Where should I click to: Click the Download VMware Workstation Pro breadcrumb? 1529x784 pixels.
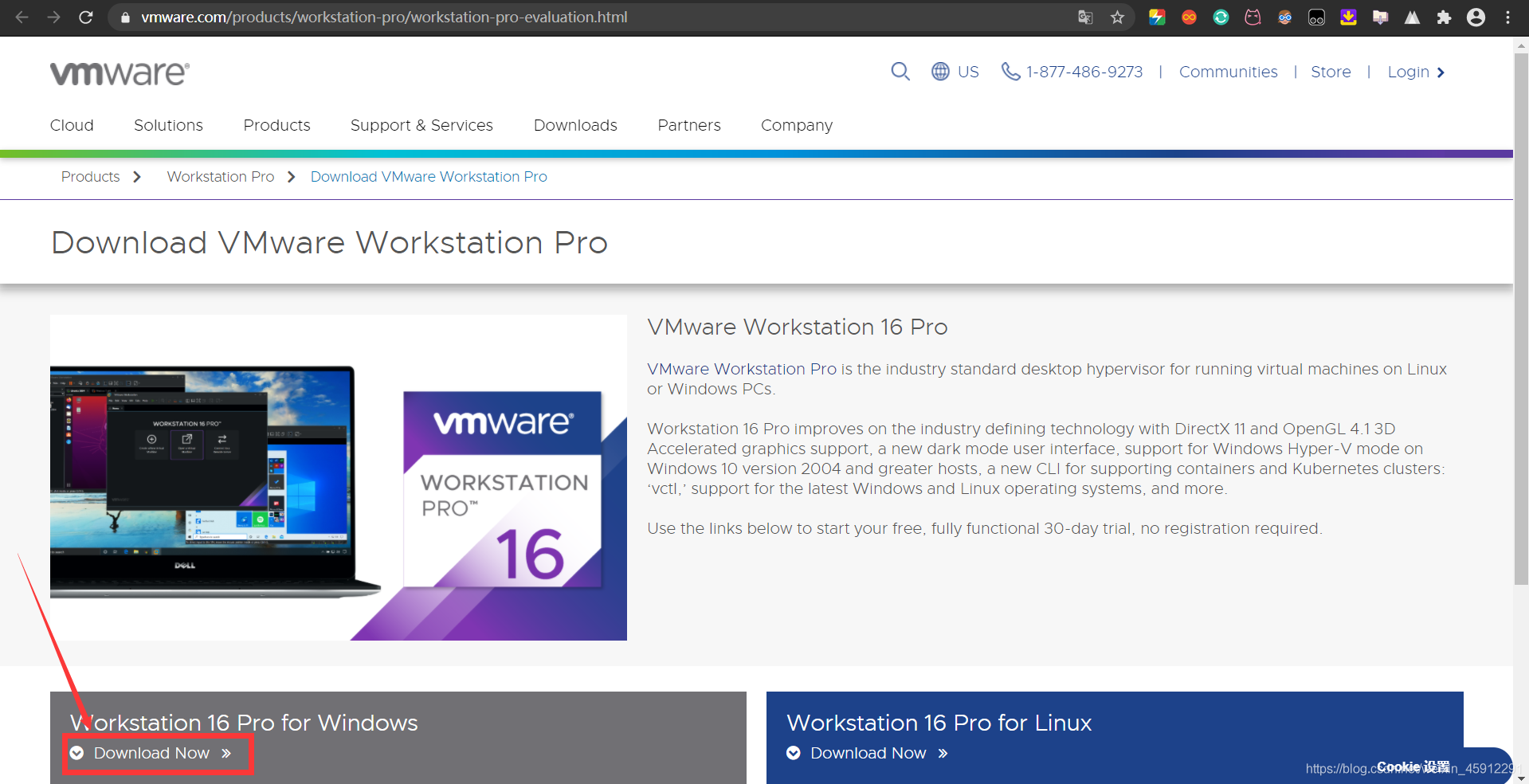[x=429, y=177]
